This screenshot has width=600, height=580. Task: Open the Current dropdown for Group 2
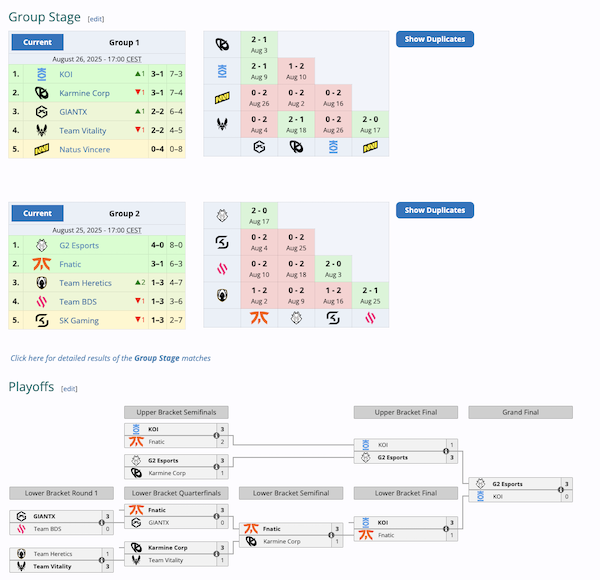point(38,213)
